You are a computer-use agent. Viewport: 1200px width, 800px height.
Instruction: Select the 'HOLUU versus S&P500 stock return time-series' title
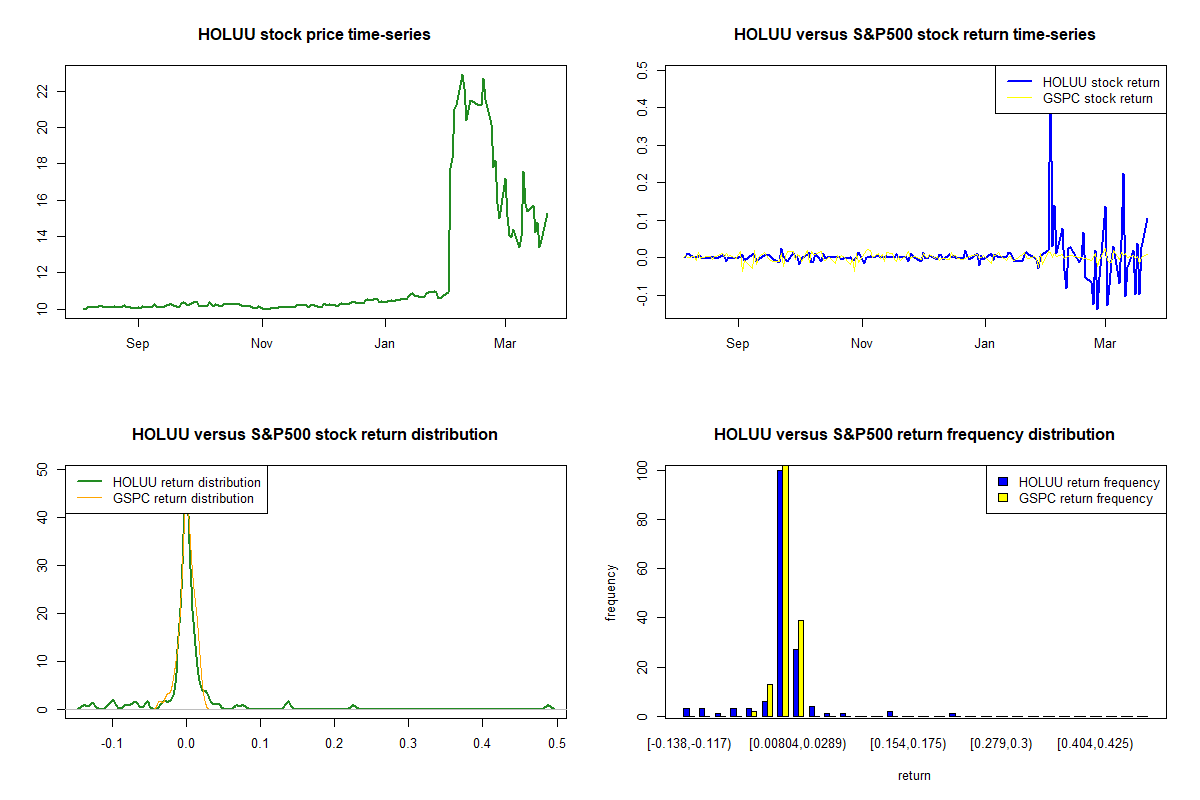914,35
